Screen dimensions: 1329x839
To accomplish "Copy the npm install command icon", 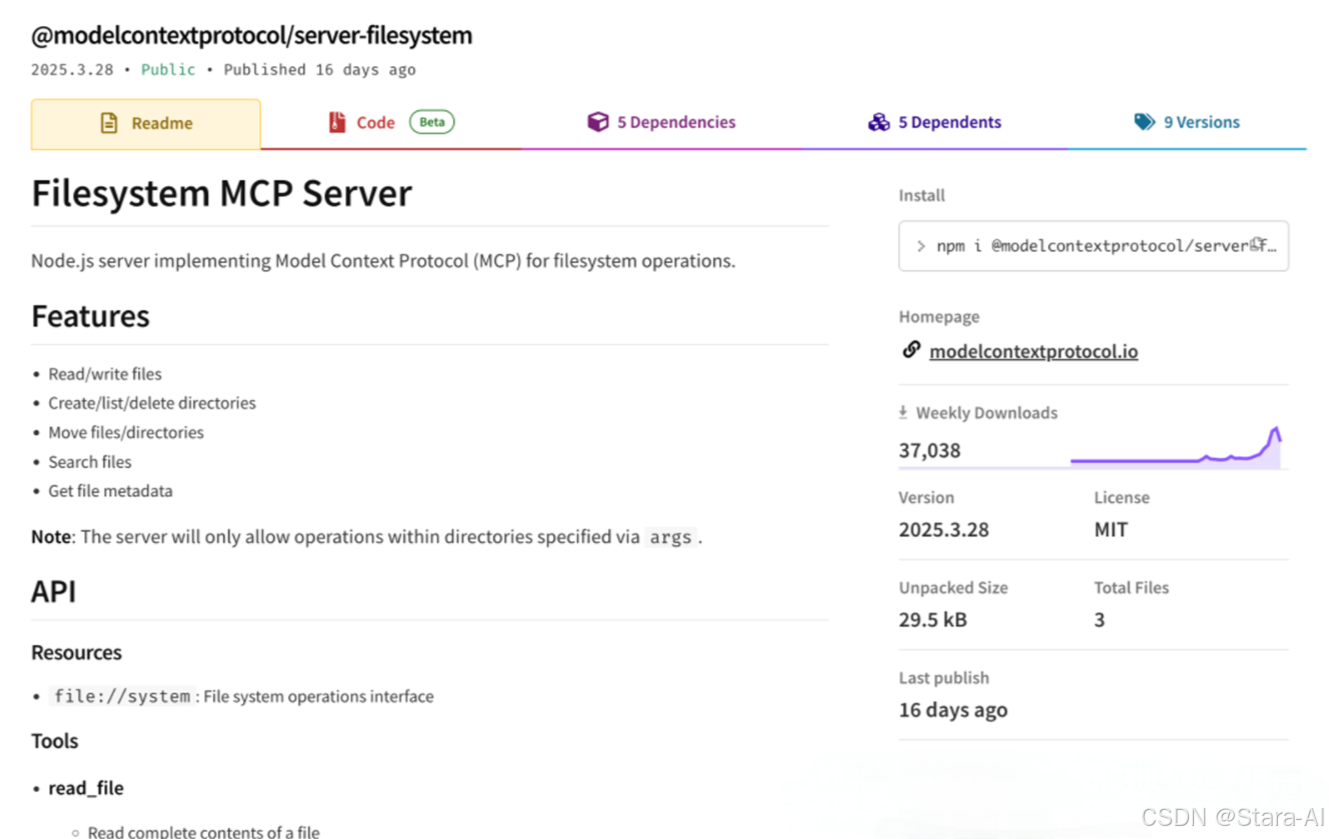I will pyautogui.click(x=1258, y=244).
